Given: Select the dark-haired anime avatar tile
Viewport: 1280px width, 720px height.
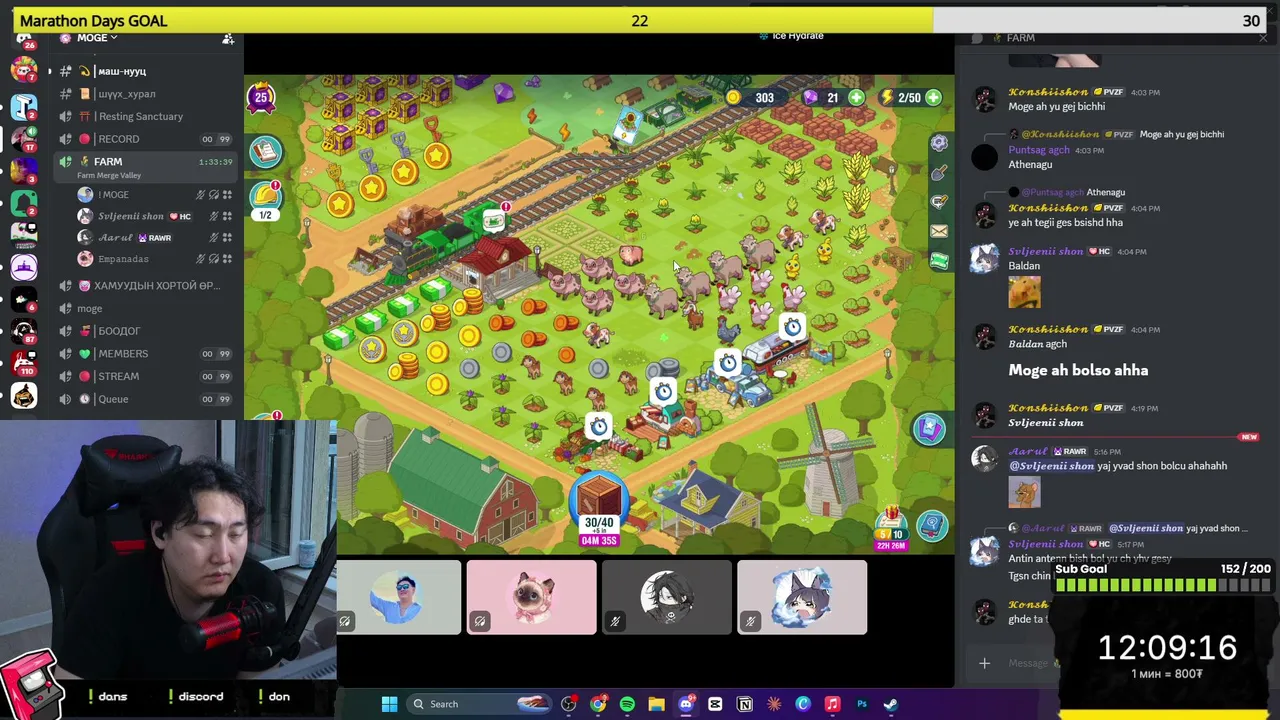Looking at the screenshot, I should click(667, 597).
